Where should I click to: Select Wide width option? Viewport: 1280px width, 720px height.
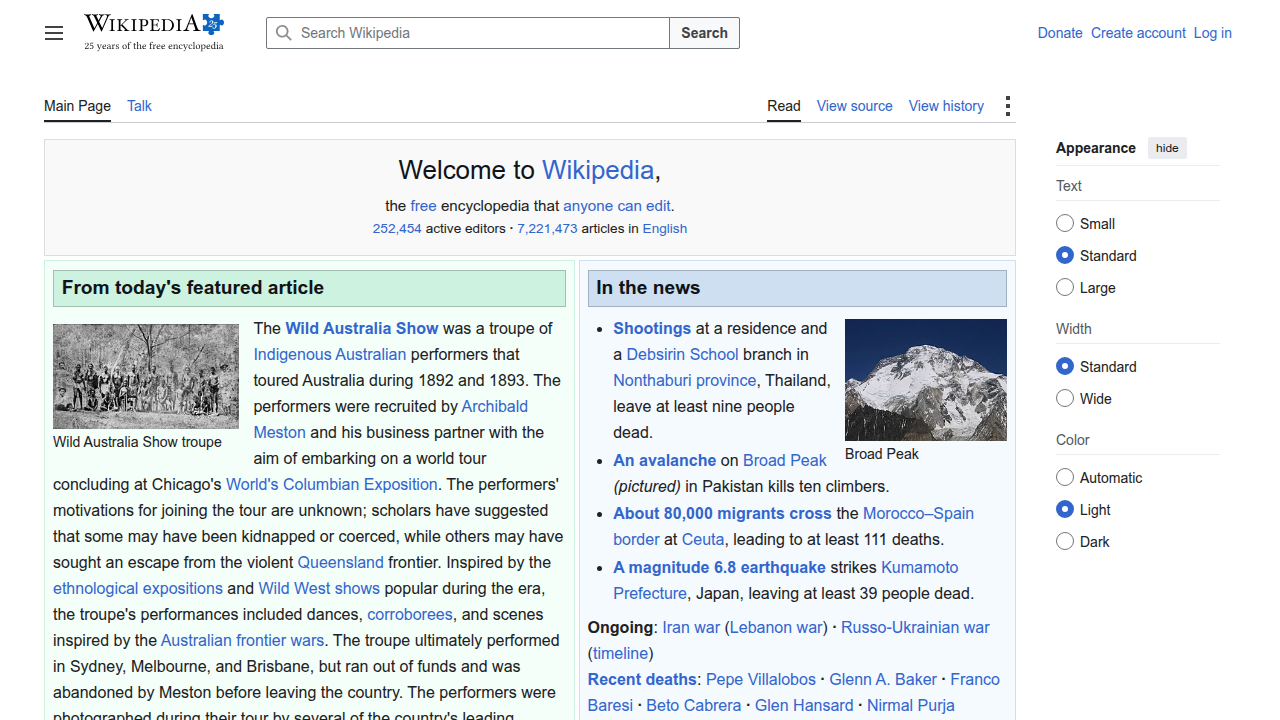click(x=1065, y=398)
